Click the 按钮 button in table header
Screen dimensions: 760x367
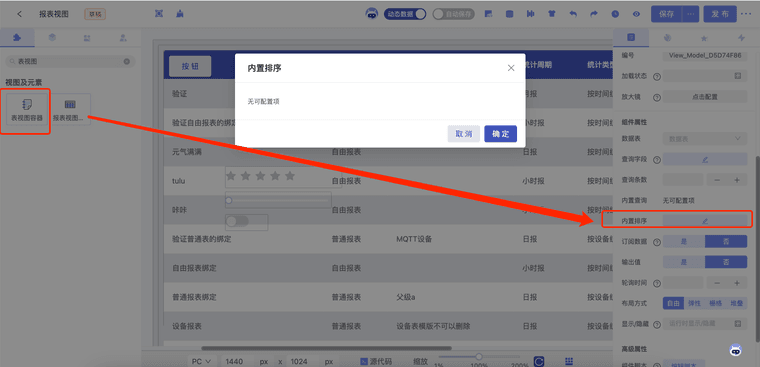click(x=190, y=66)
